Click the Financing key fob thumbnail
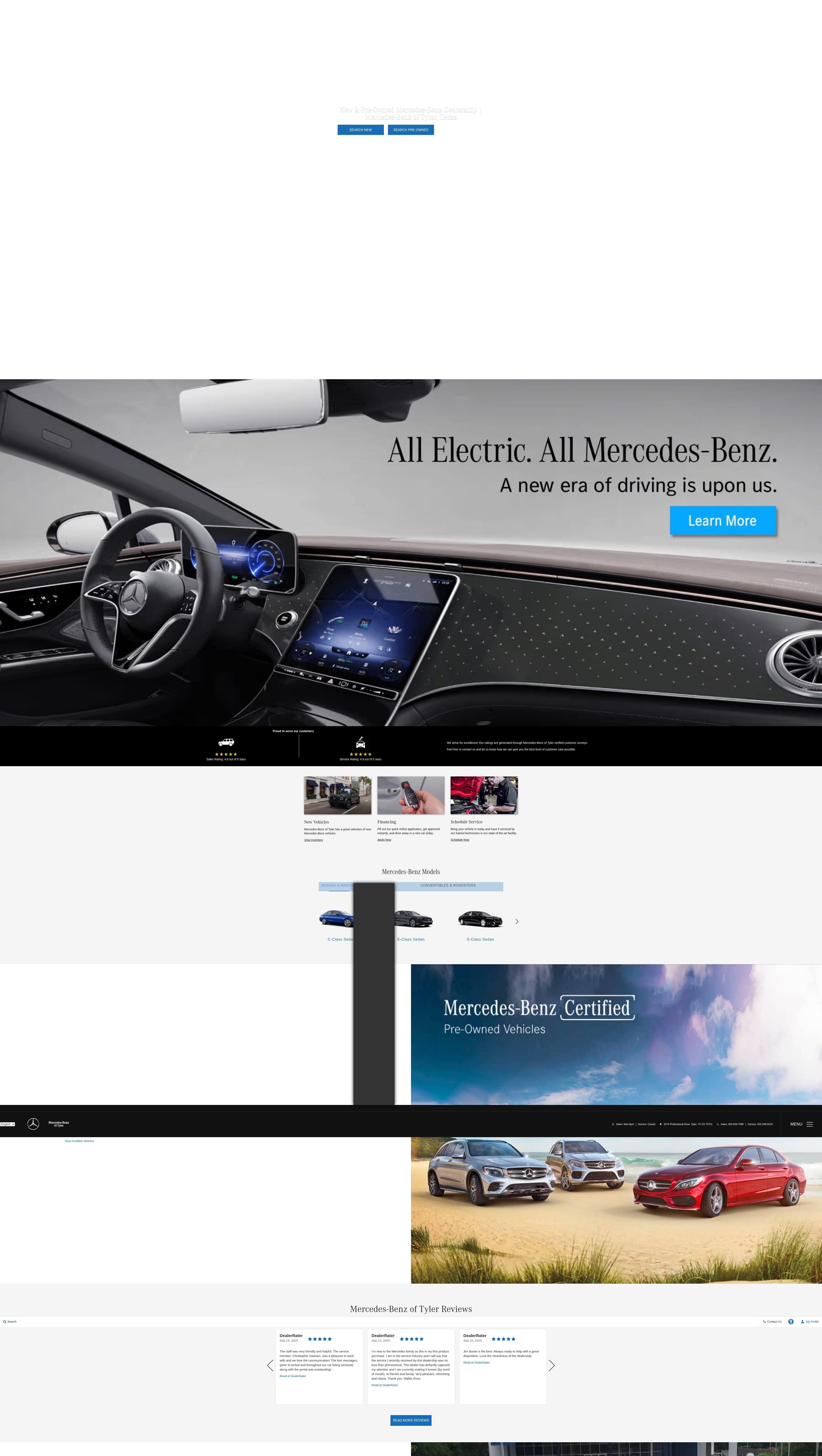 [411, 795]
